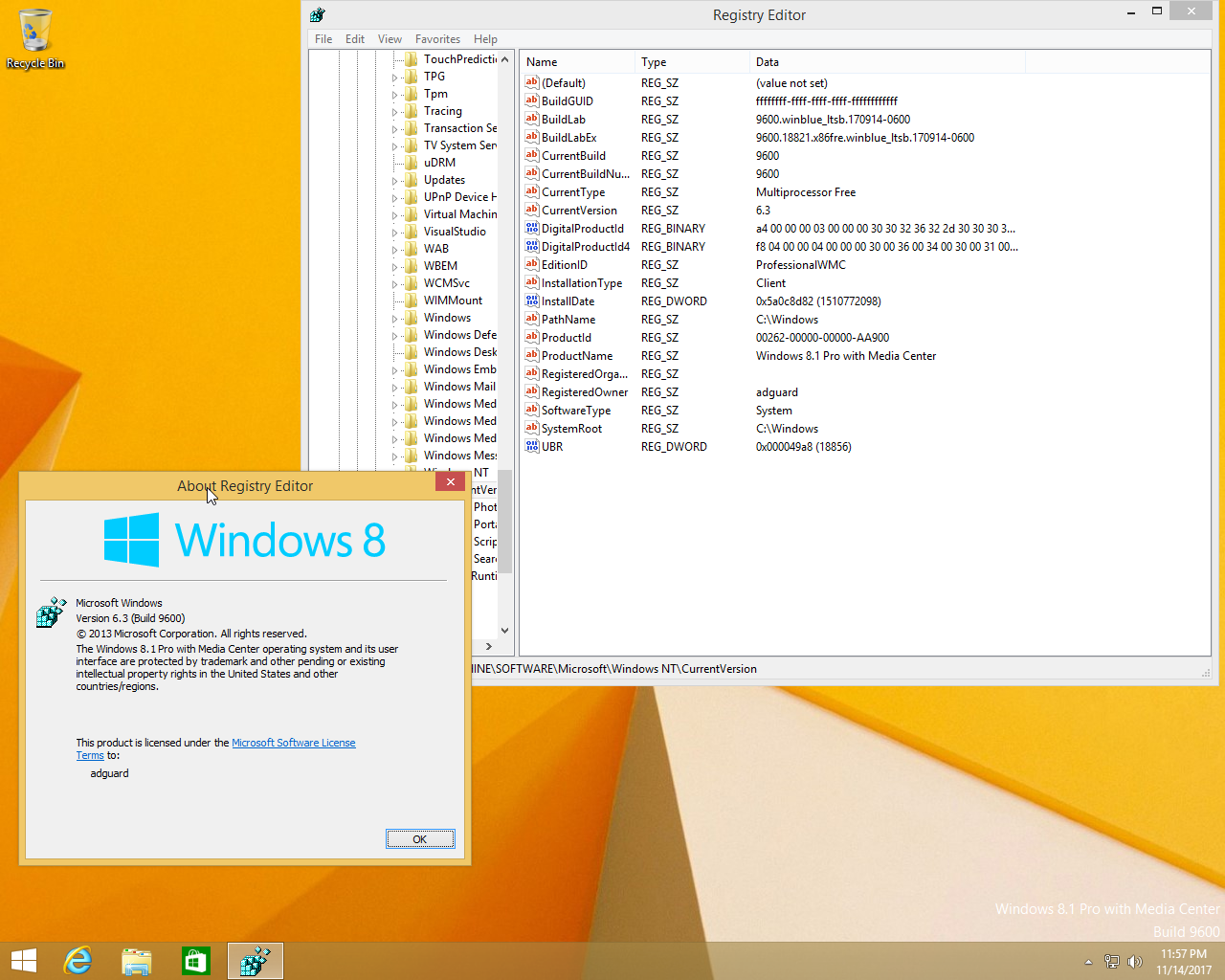Screen dimensions: 1225x980
Task: Select the BuildLab value name
Action: tap(564, 120)
